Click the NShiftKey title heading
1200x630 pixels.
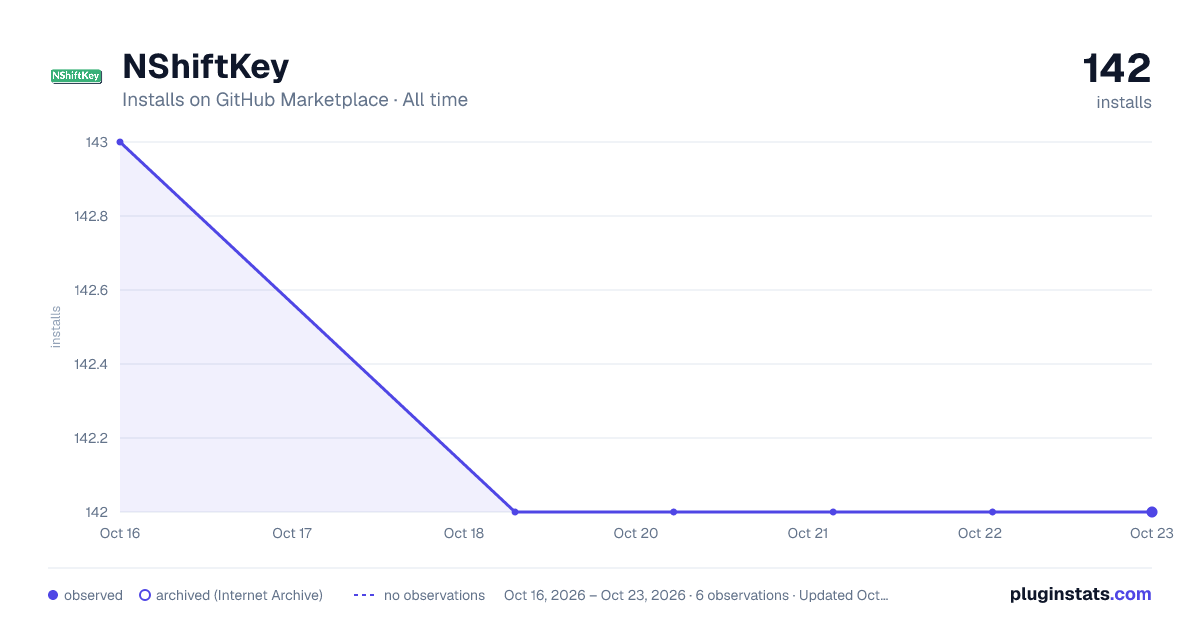205,66
